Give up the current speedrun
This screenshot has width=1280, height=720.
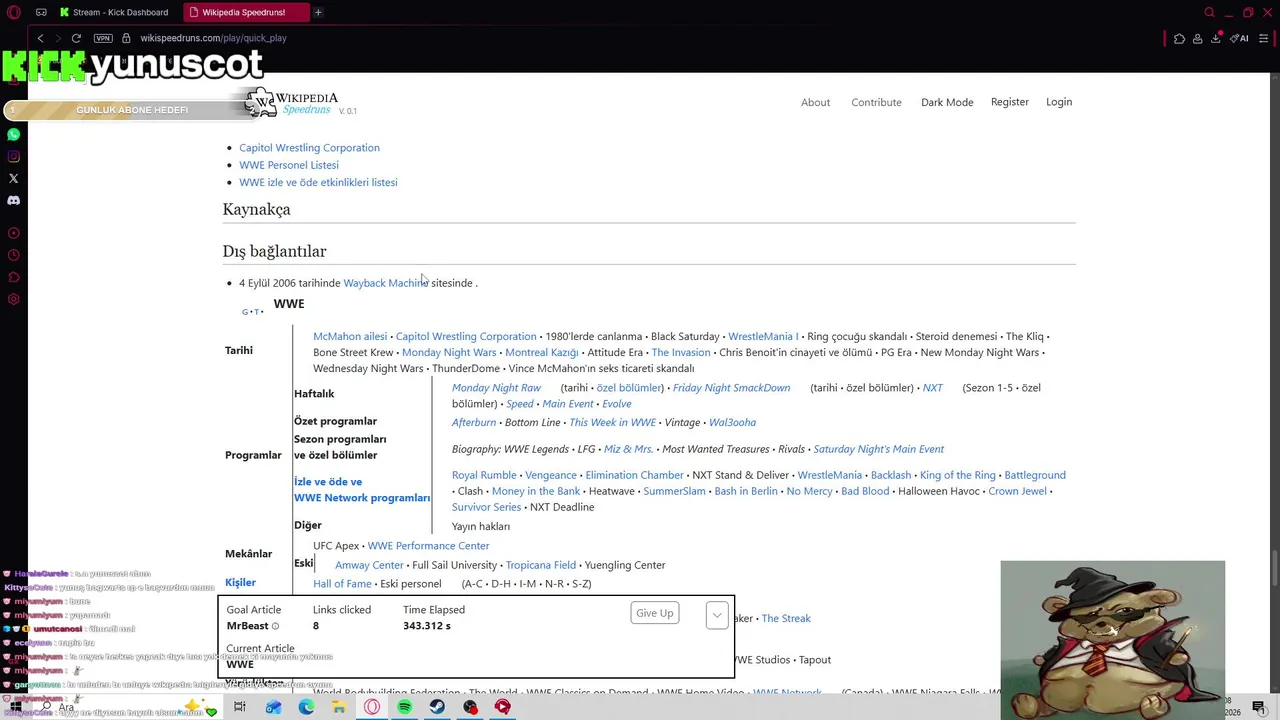click(655, 613)
